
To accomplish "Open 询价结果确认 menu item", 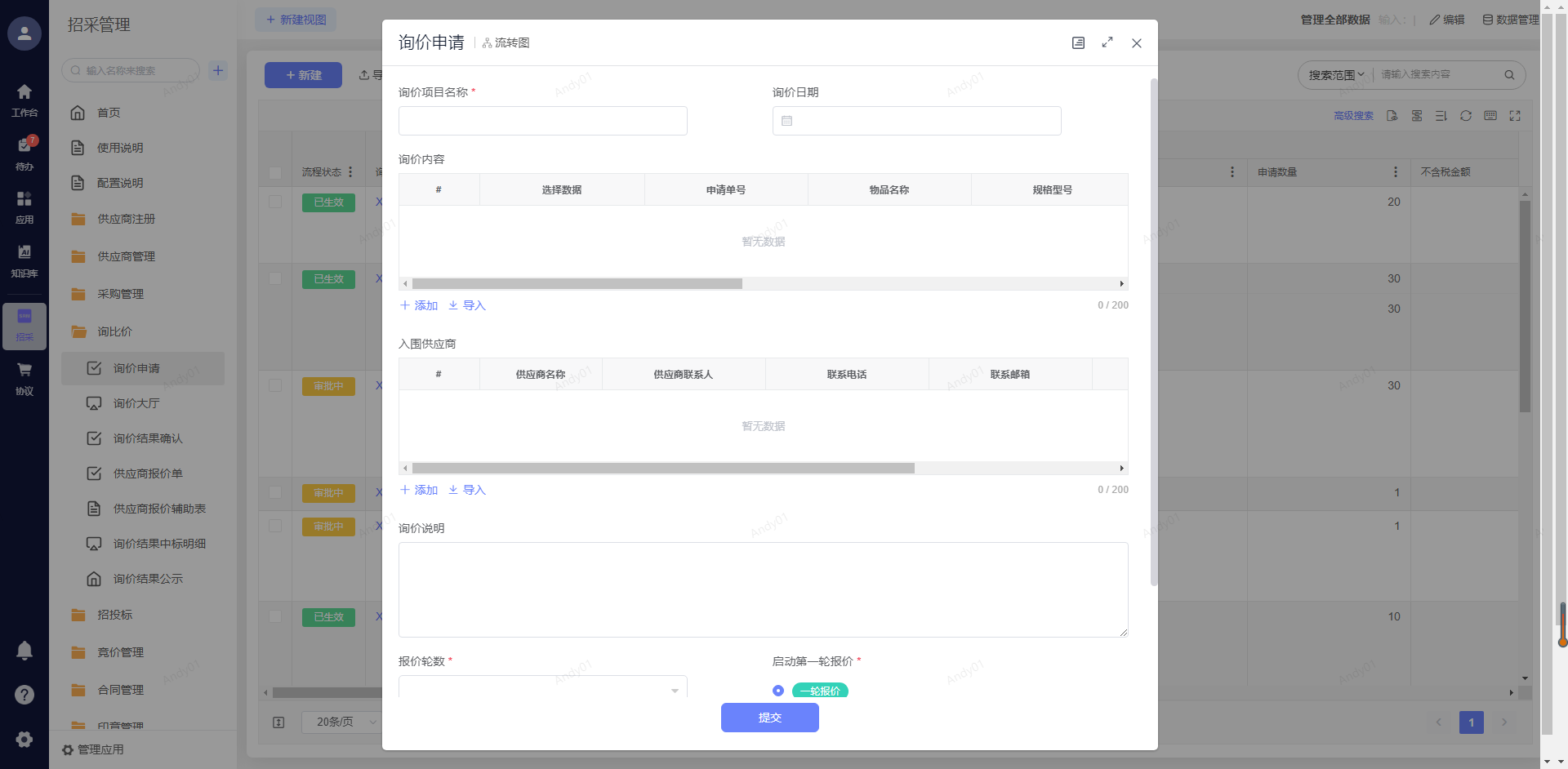I will (x=148, y=438).
